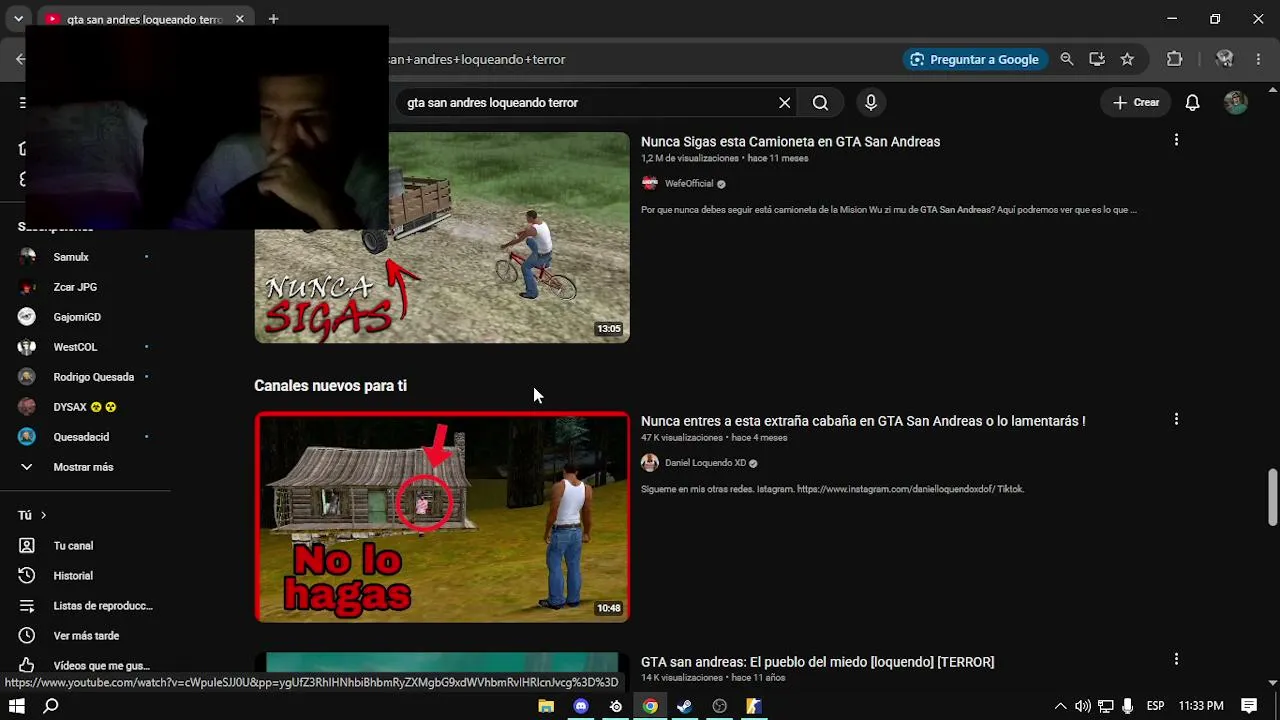The height and width of the screenshot is (720, 1280).
Task: Close the gta san andres loqueando tab
Action: tap(240, 19)
